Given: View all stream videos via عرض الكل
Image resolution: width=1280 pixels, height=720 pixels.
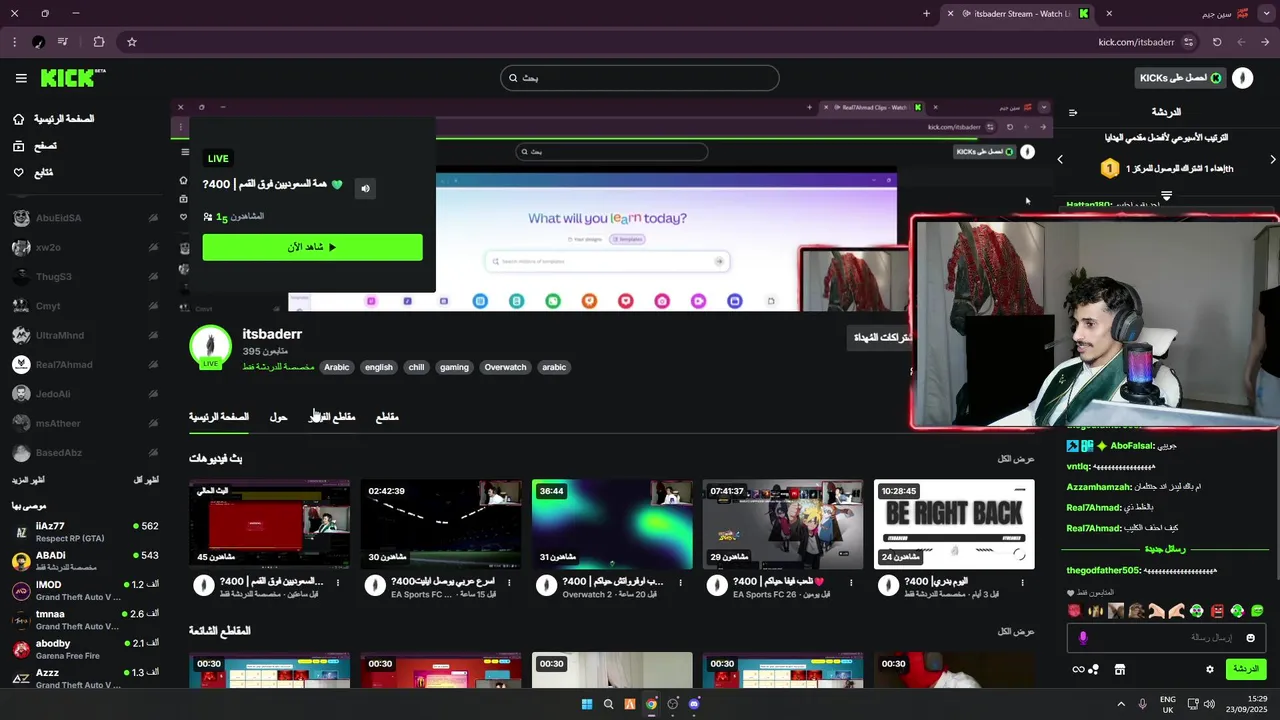Looking at the screenshot, I should (x=1016, y=459).
